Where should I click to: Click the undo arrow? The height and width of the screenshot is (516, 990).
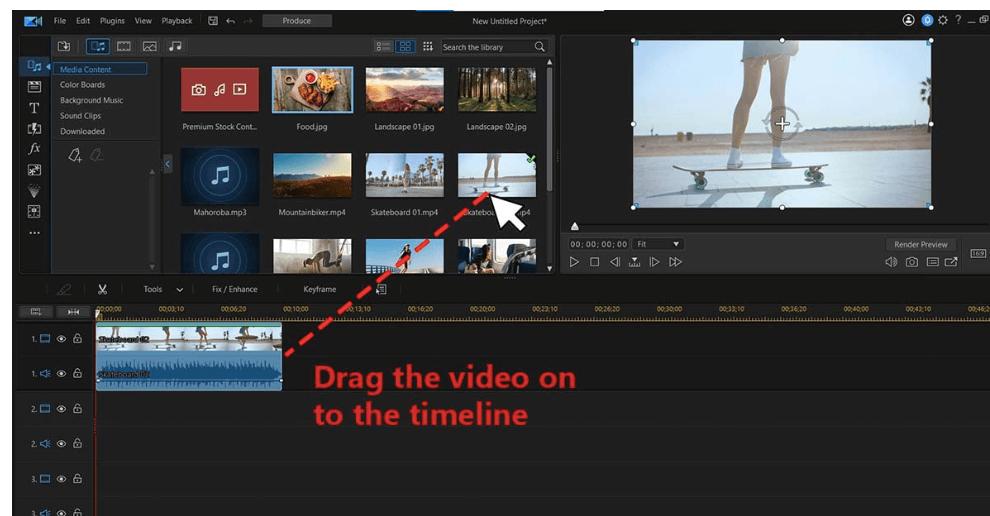click(x=230, y=21)
